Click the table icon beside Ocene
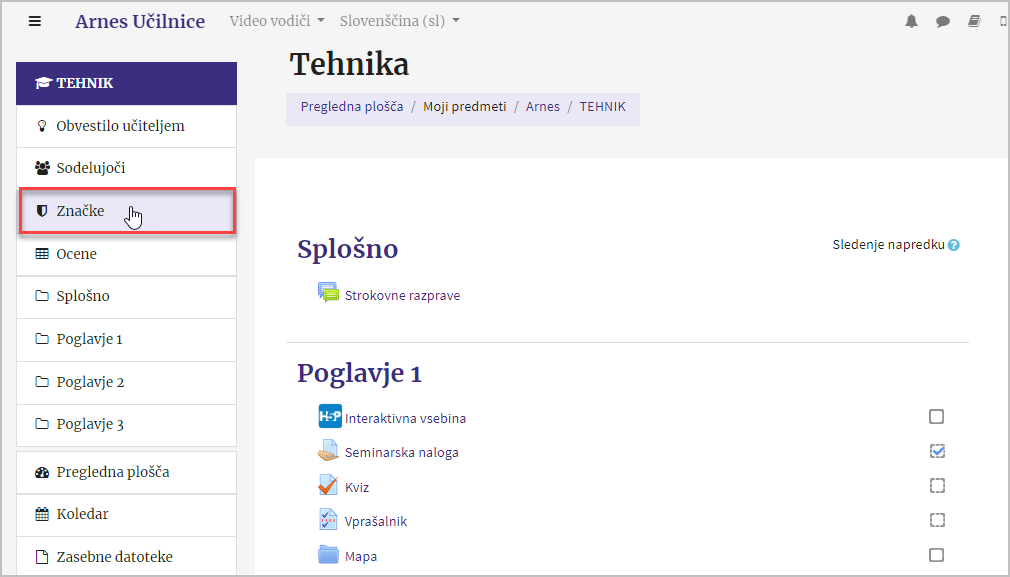This screenshot has height=577, width=1010. pyautogui.click(x=42, y=254)
